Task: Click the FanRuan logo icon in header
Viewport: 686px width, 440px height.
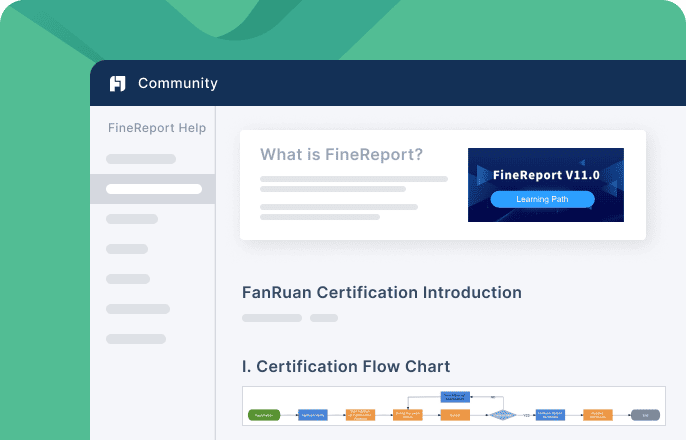Action: tap(118, 83)
